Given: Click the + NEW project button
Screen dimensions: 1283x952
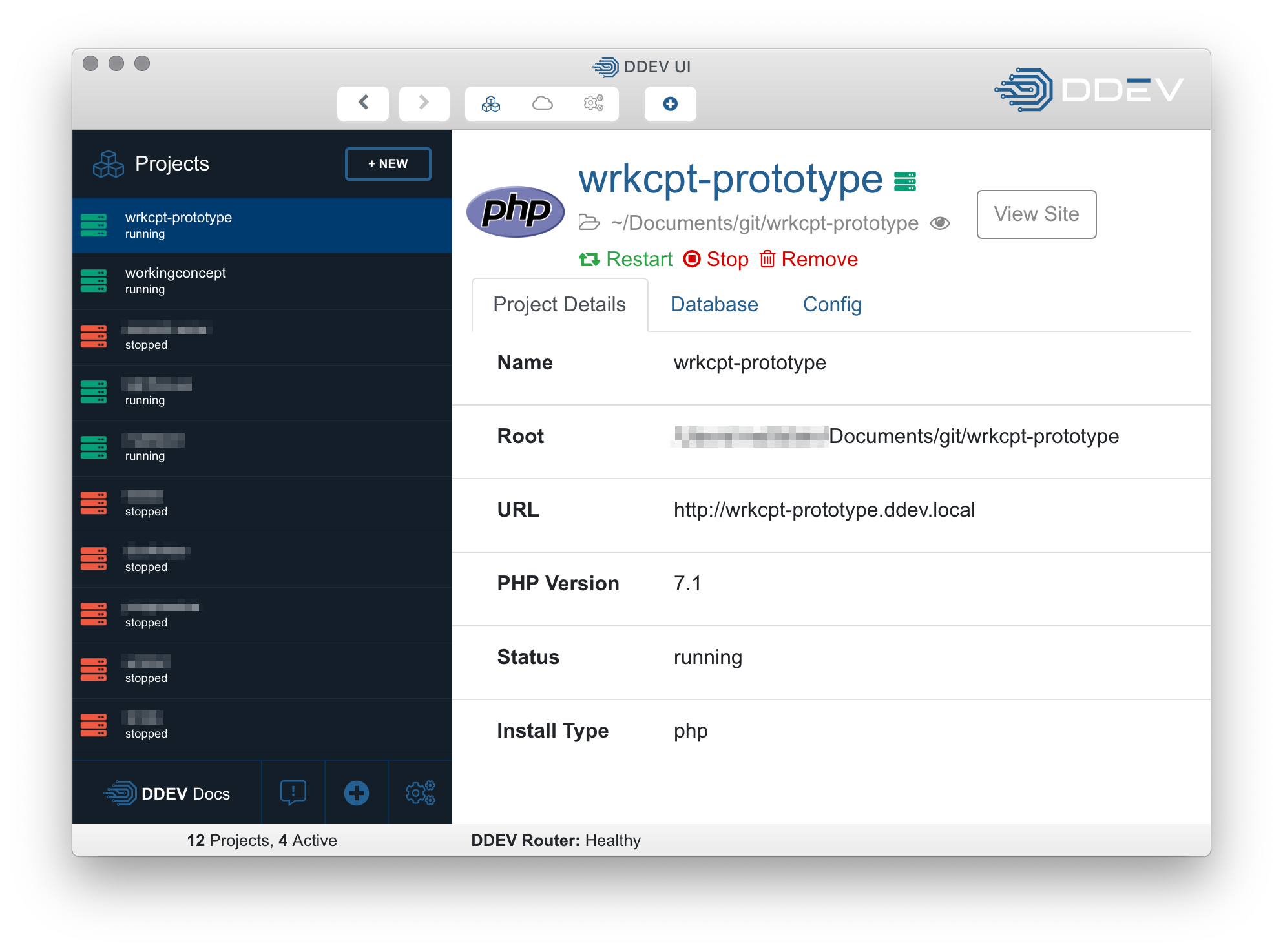Looking at the screenshot, I should click(x=388, y=164).
